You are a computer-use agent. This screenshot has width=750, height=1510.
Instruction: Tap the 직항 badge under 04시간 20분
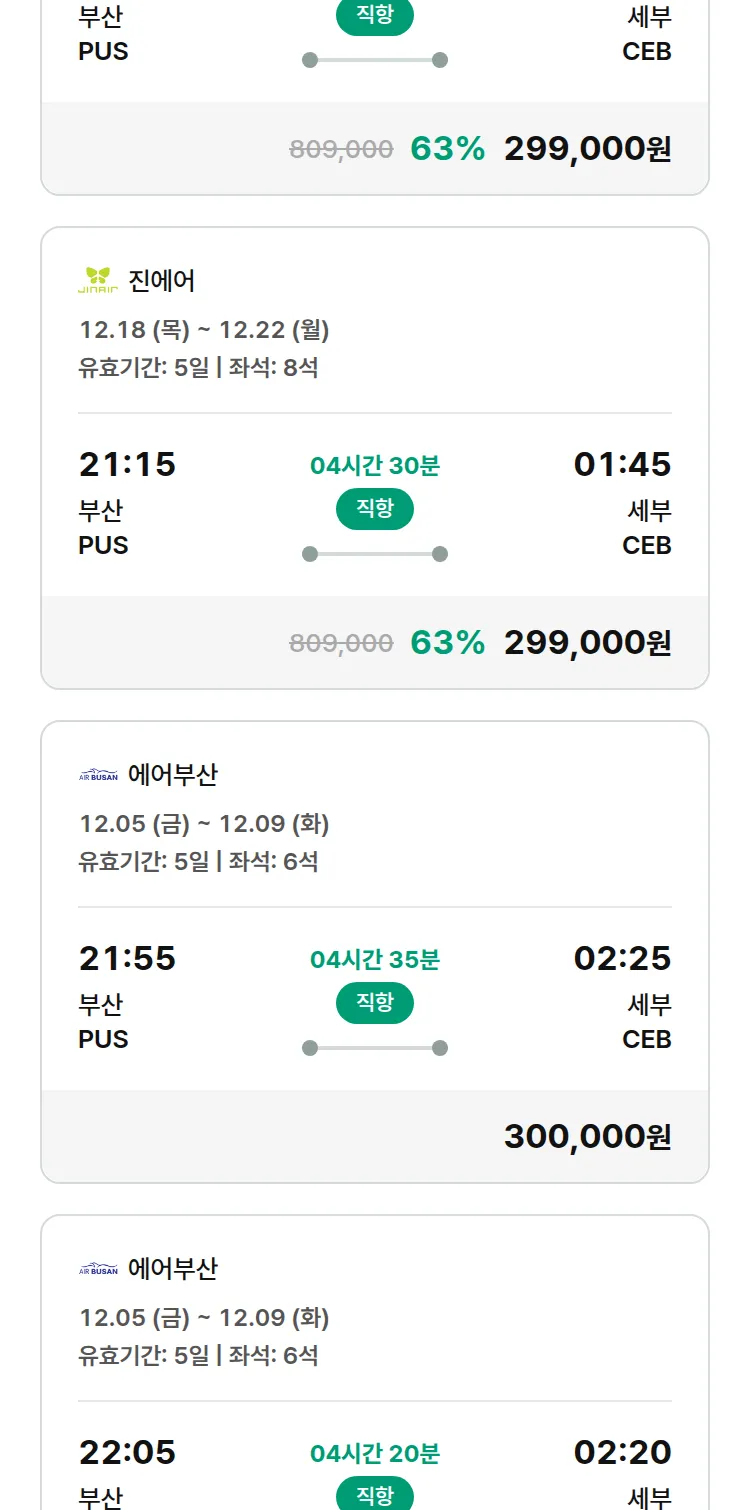click(x=375, y=1495)
